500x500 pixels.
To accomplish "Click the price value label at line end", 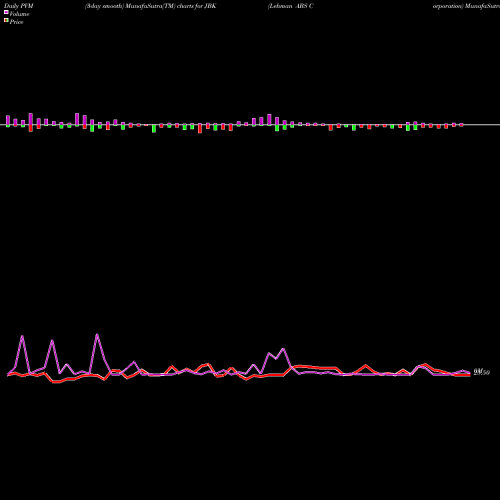I will [482, 372].
